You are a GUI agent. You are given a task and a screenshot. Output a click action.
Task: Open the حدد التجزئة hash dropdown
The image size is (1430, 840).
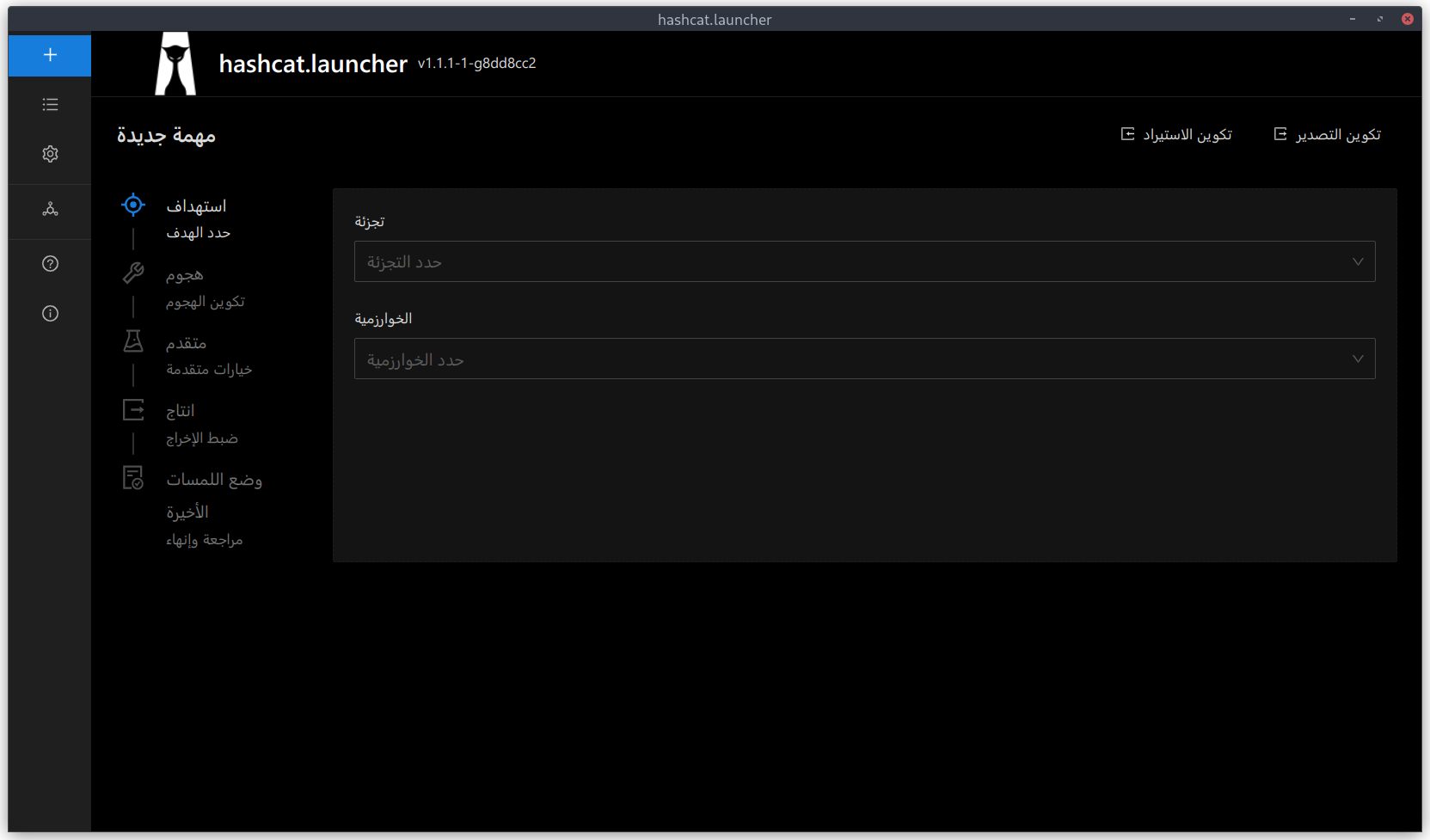[864, 261]
